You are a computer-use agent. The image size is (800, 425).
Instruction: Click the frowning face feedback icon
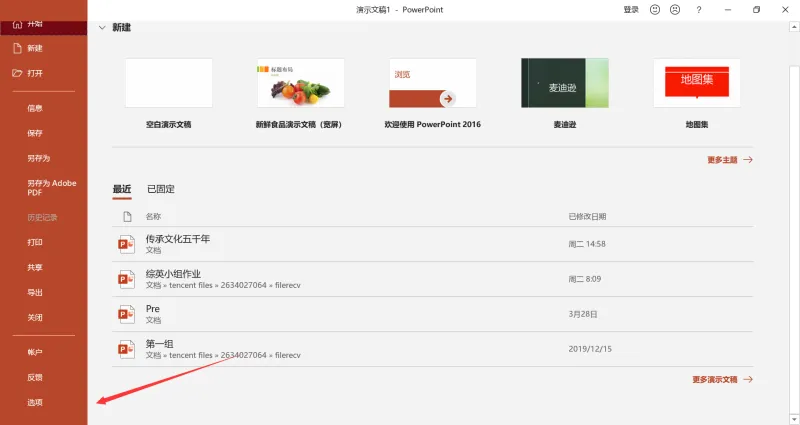click(675, 10)
